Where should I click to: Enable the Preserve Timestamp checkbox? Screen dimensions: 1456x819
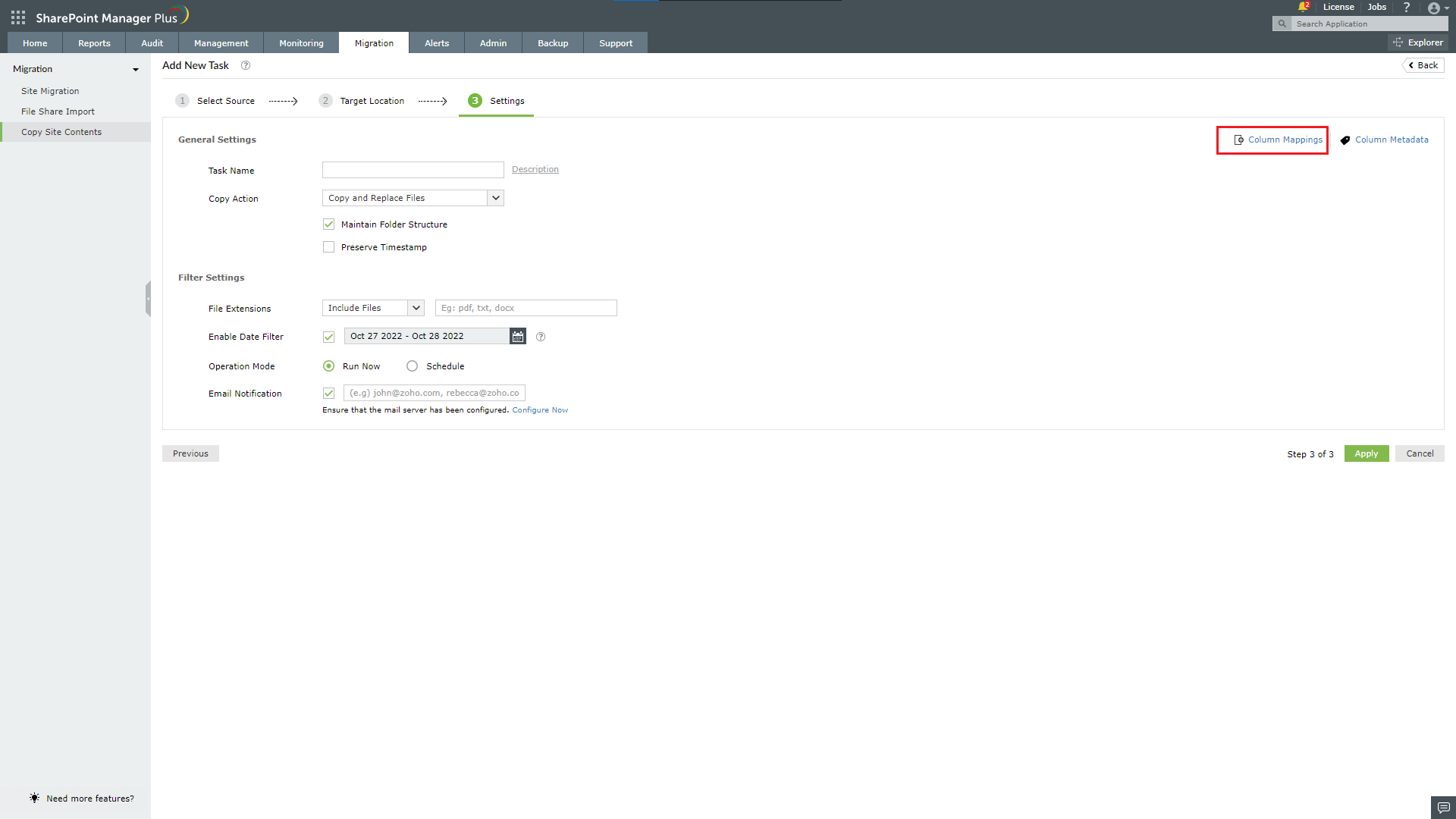[x=328, y=246]
